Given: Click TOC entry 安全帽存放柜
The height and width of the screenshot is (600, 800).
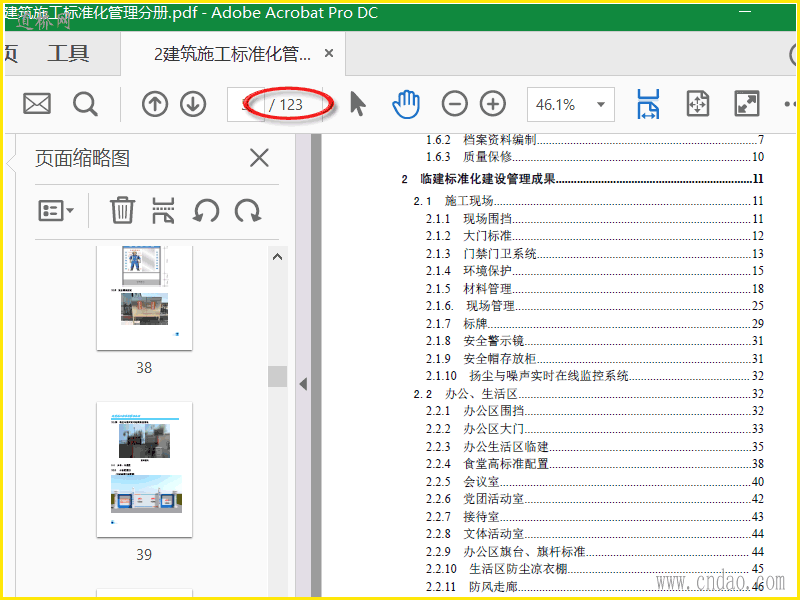Looking at the screenshot, I should (x=595, y=359).
